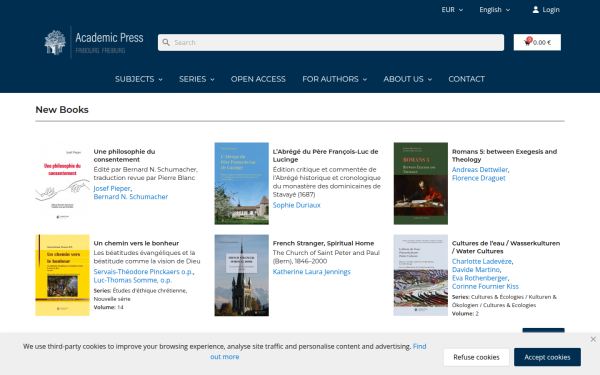Open title Une philosophie du consentement

click(x=124, y=155)
